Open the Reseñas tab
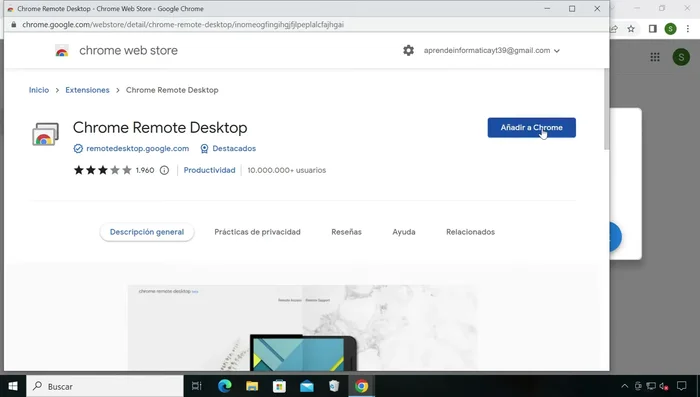Viewport: 700px width, 397px height. [x=346, y=232]
